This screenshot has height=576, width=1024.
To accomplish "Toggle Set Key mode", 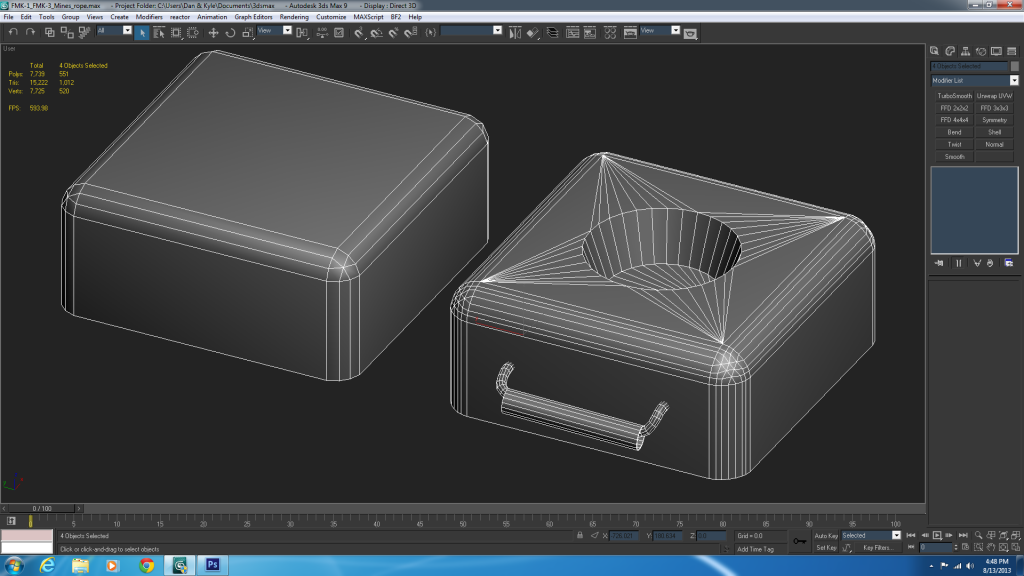I will pos(826,548).
